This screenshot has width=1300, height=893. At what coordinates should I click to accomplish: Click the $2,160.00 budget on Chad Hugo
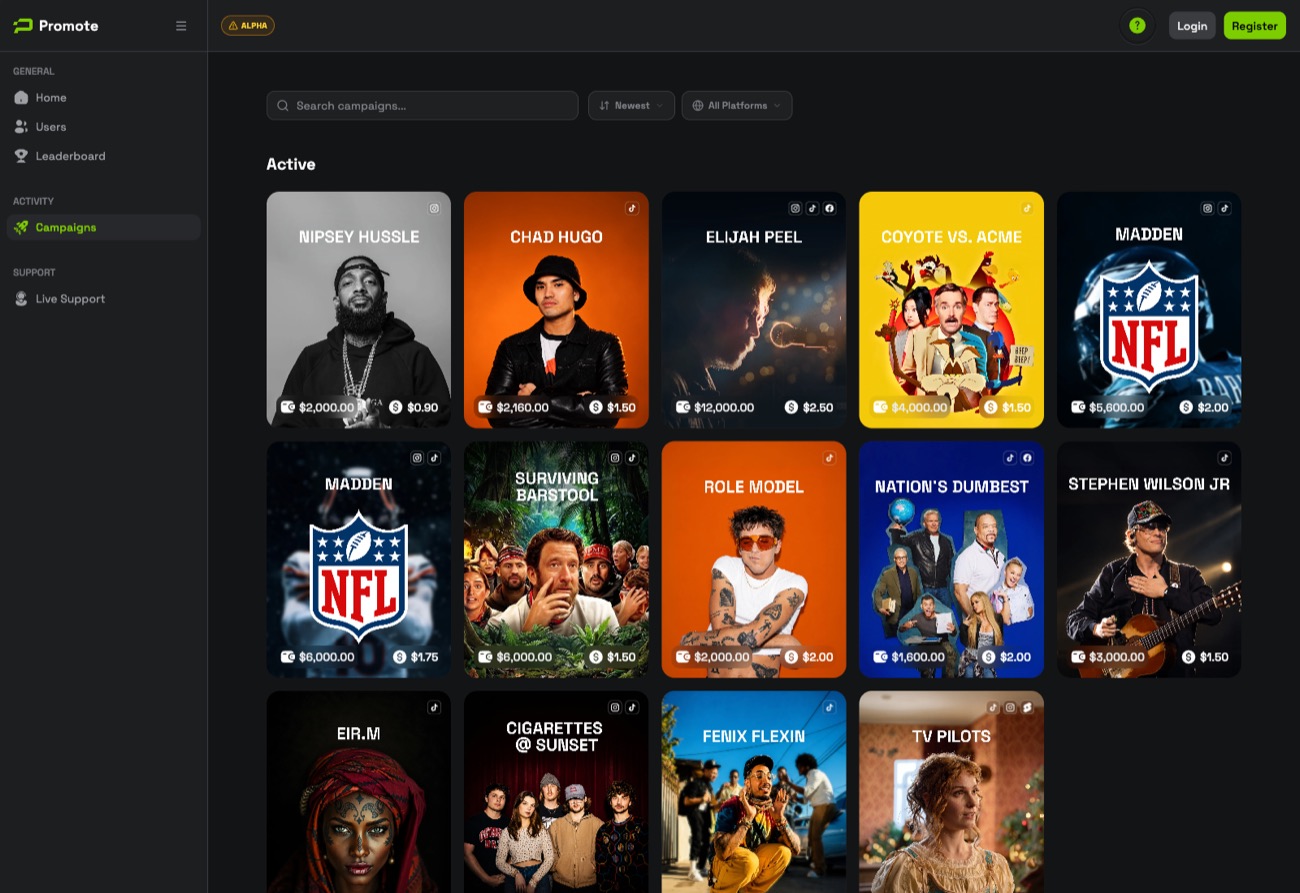(x=523, y=407)
